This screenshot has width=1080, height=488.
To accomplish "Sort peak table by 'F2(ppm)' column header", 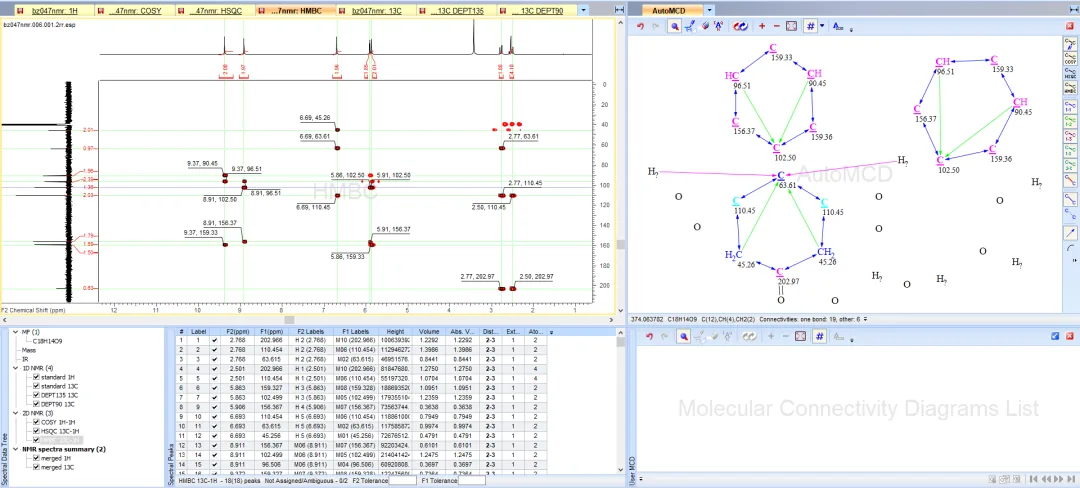I will [238, 332].
